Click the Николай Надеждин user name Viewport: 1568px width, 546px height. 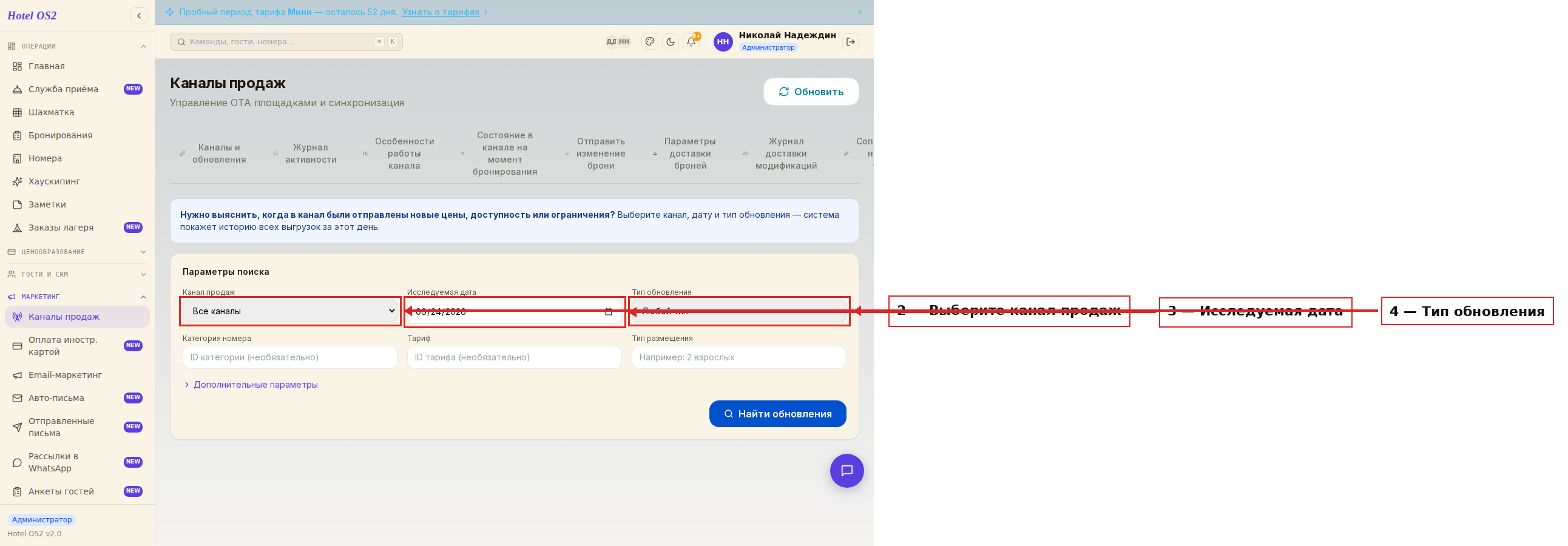787,35
